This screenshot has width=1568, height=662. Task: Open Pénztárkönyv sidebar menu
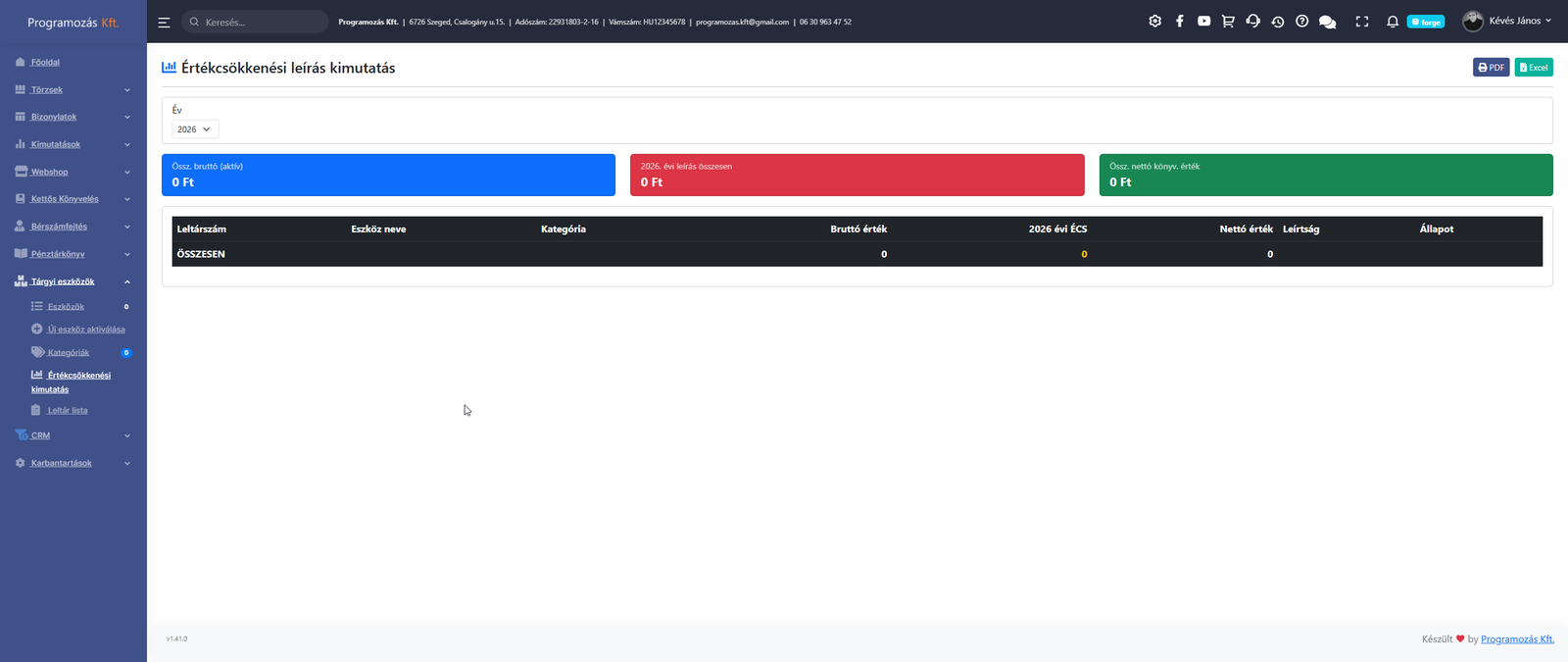coord(58,254)
